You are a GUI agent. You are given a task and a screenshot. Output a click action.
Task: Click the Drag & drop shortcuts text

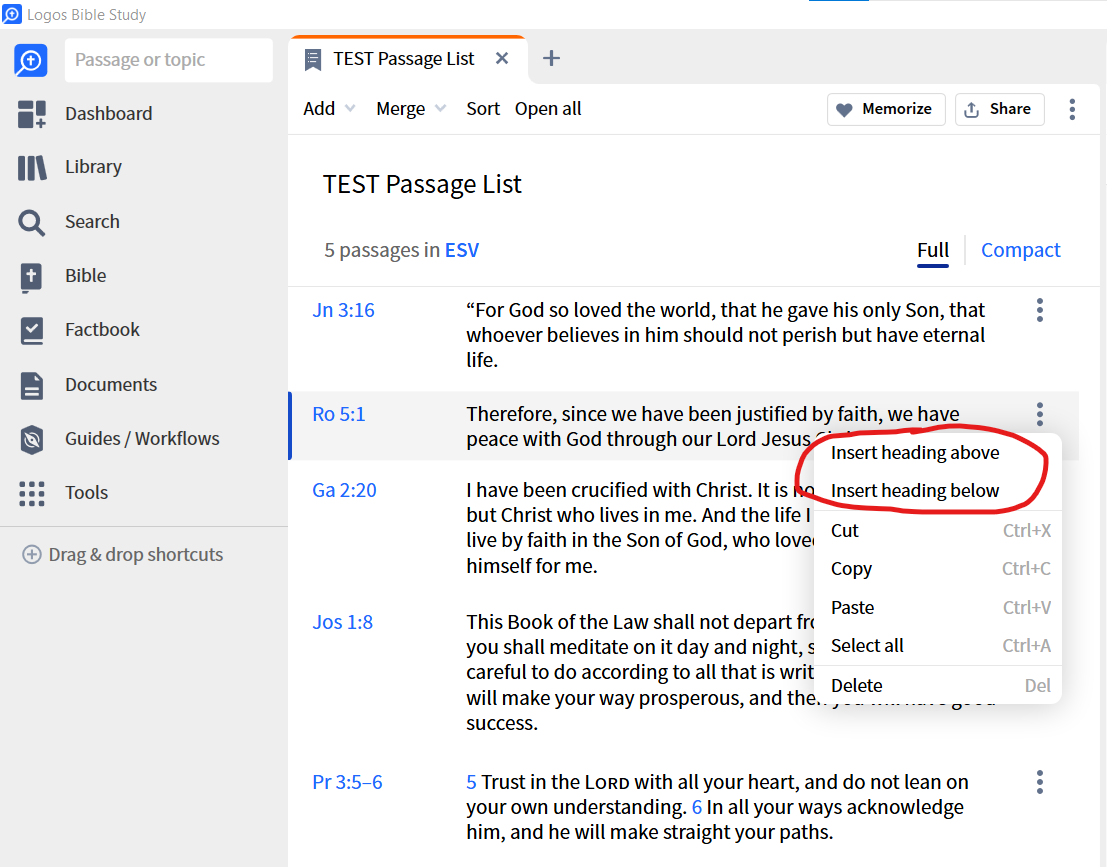tap(136, 555)
